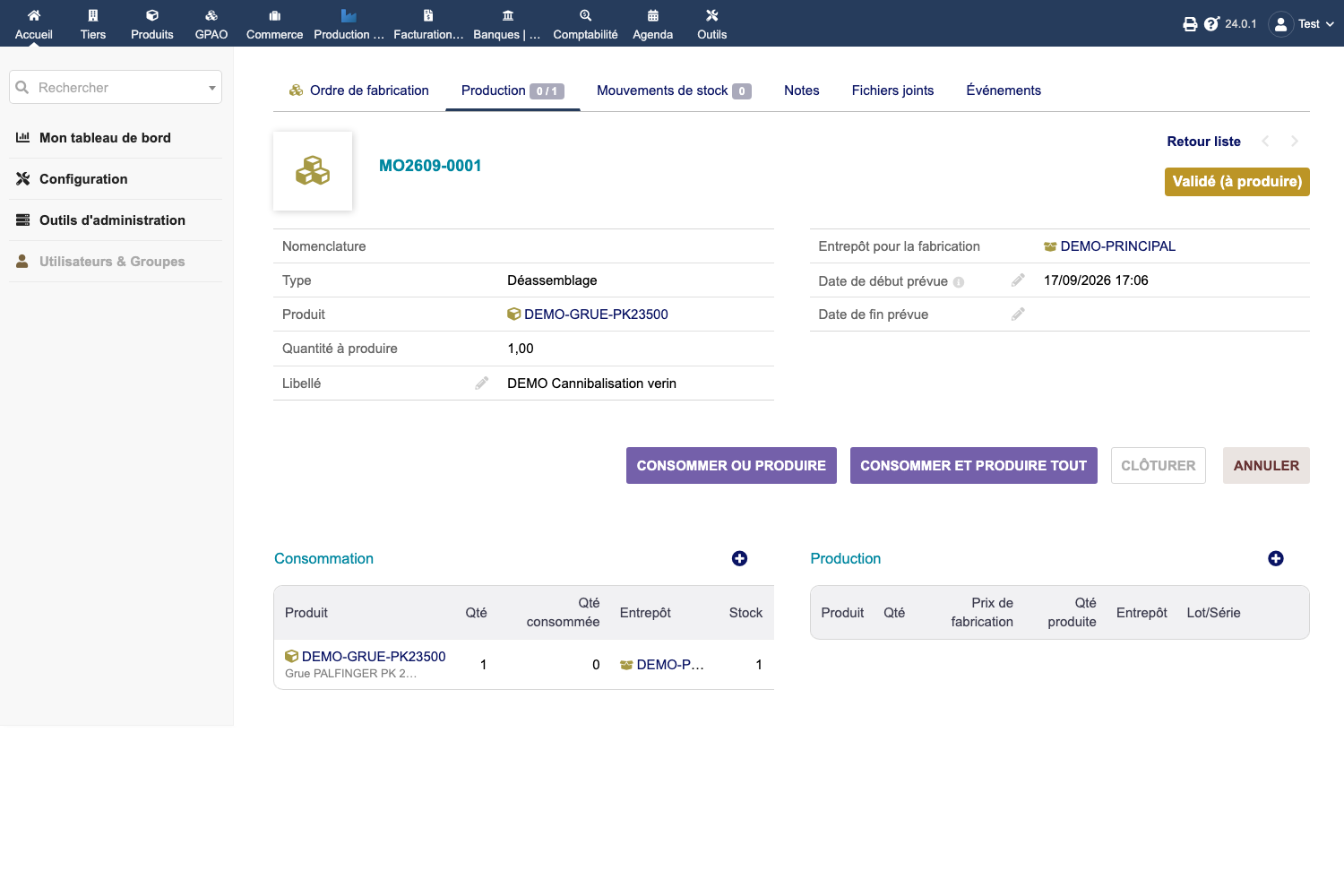
Task: Edit the Libellé field with pencil icon
Action: click(482, 383)
